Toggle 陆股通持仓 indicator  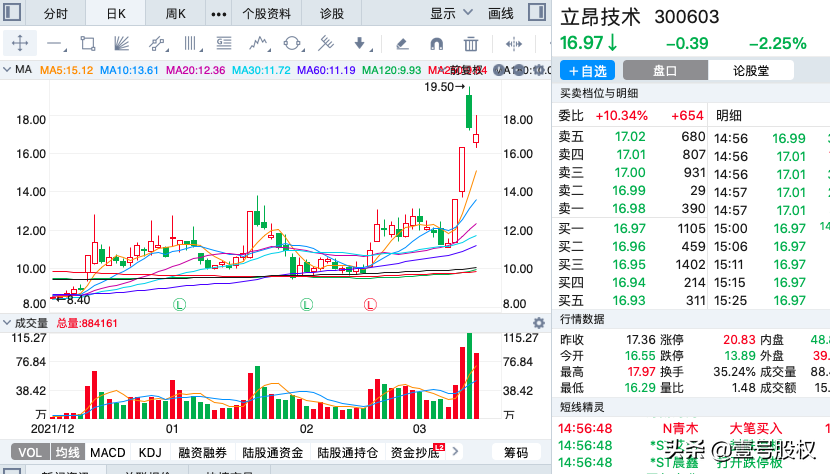(x=347, y=452)
